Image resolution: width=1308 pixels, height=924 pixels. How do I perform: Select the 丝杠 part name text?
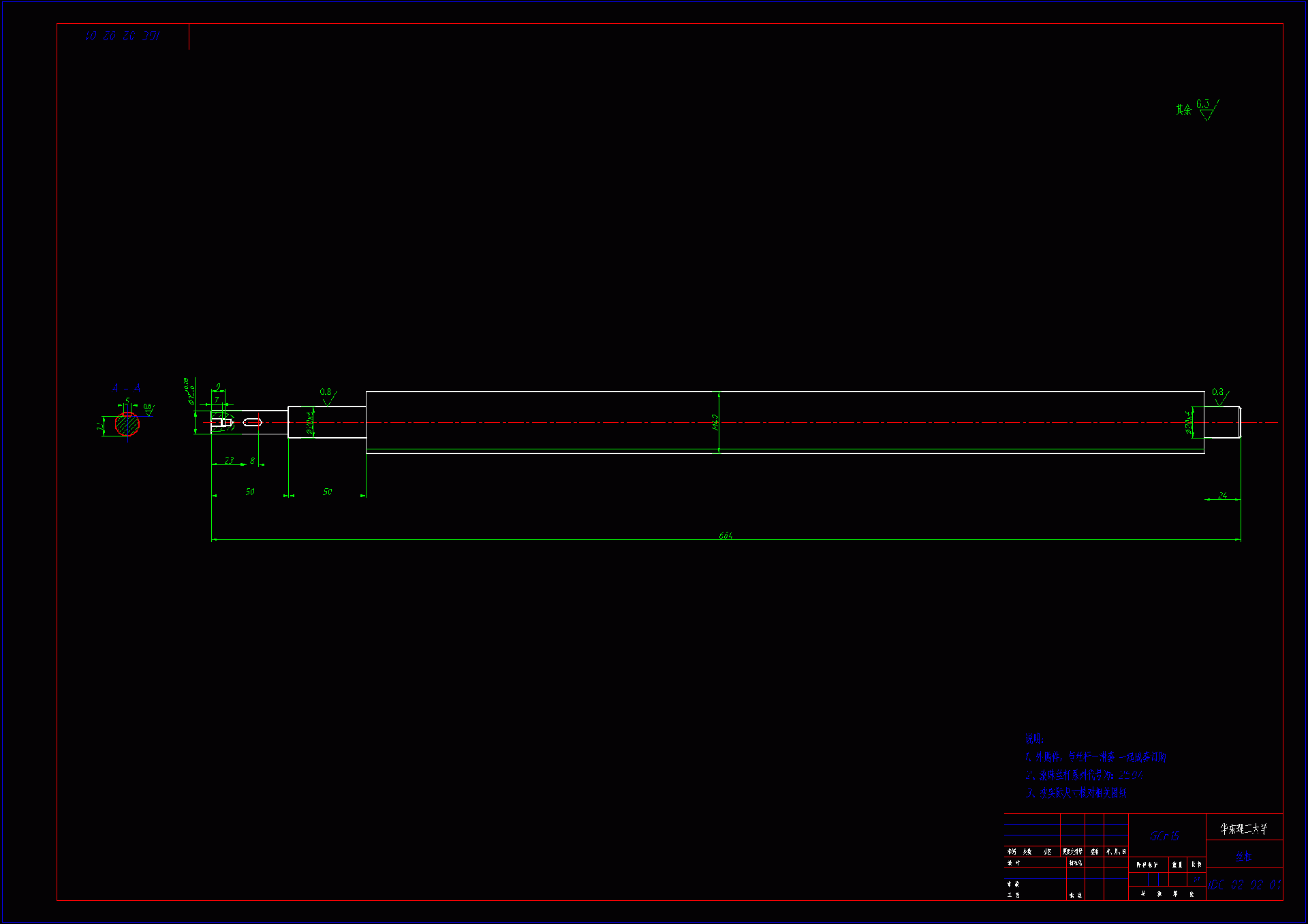click(1243, 857)
